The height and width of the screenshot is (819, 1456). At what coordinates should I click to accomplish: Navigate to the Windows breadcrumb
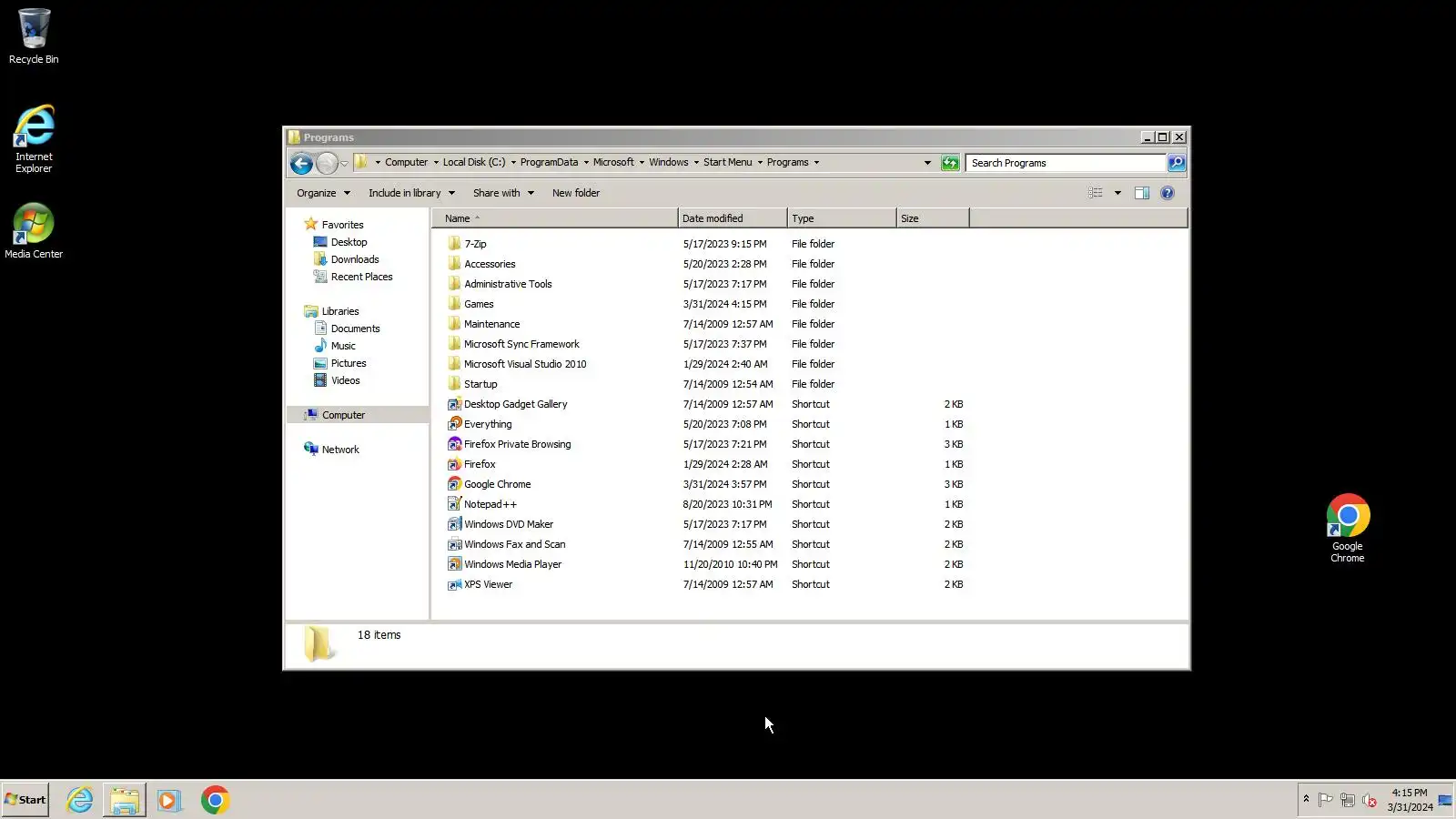pos(669,163)
